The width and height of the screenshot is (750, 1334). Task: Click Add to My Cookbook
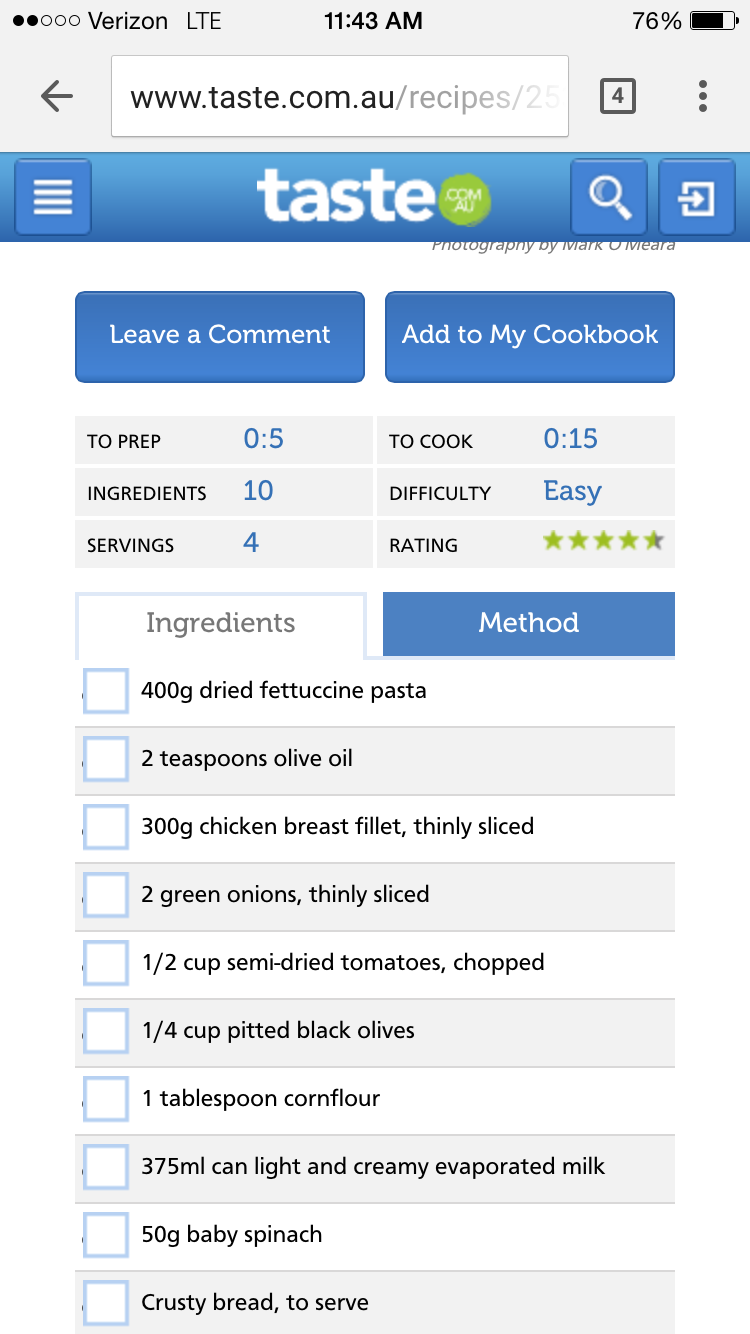[530, 336]
